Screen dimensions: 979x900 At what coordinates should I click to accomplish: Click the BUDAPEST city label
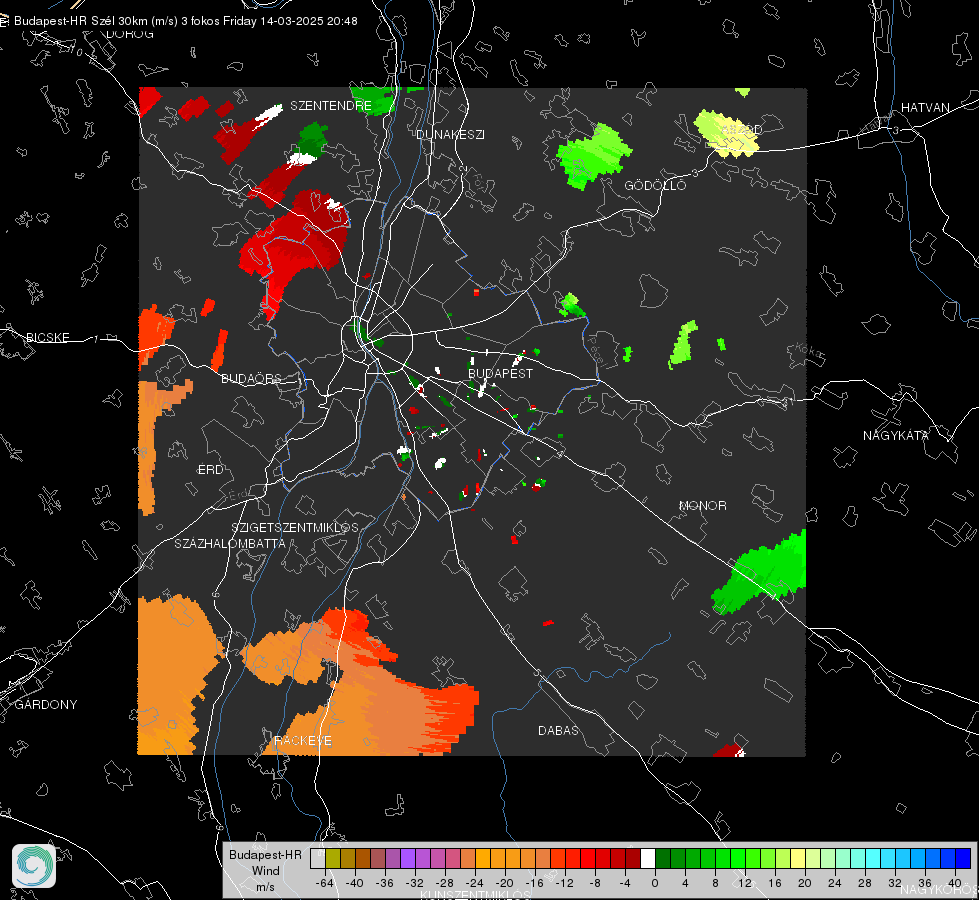[x=500, y=373]
